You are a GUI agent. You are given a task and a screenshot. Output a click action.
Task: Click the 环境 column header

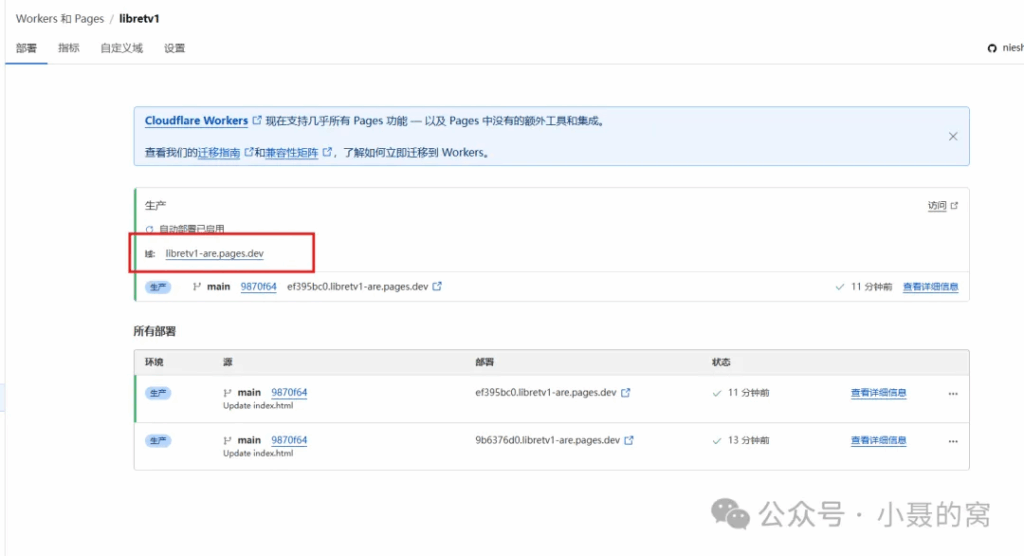(154, 362)
